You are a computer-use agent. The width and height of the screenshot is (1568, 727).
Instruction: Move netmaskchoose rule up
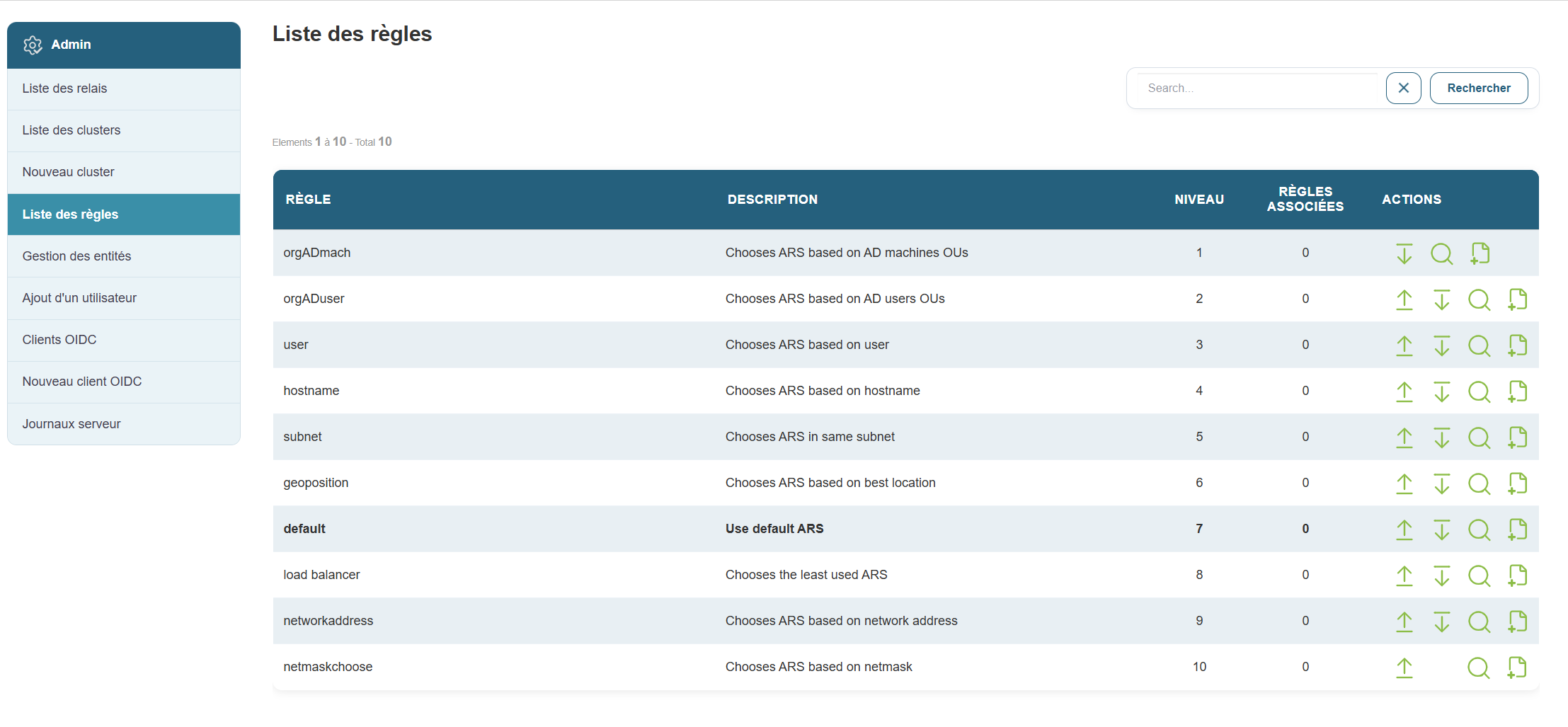(1404, 668)
